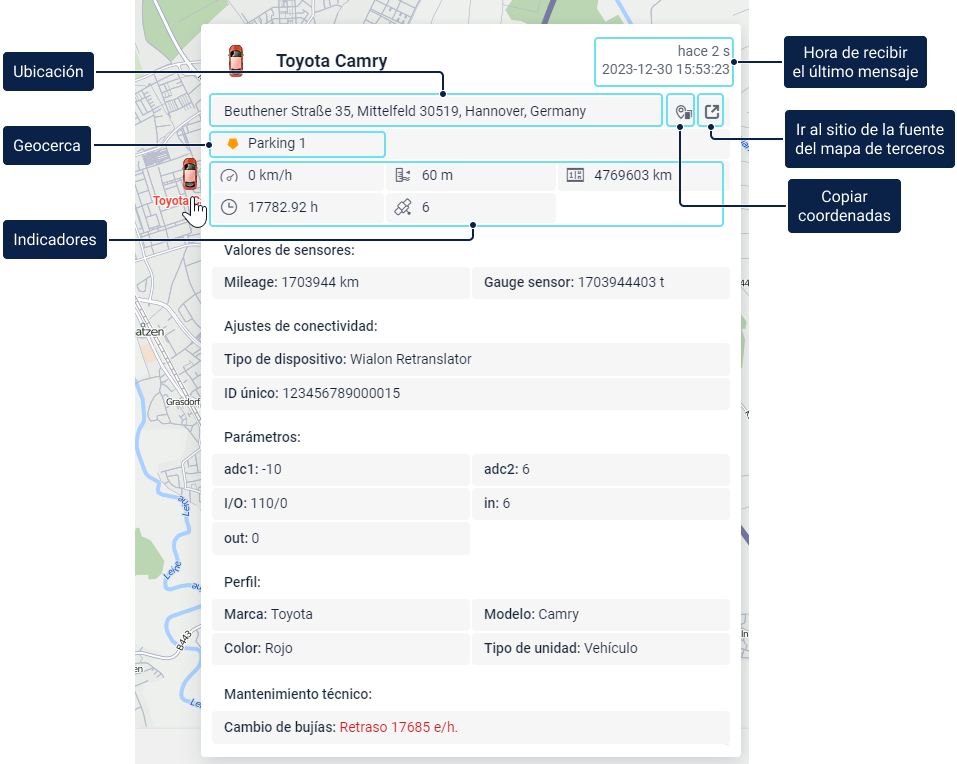The image size is (957, 764).
Task: Click the 60 m altitude value
Action: (x=437, y=176)
